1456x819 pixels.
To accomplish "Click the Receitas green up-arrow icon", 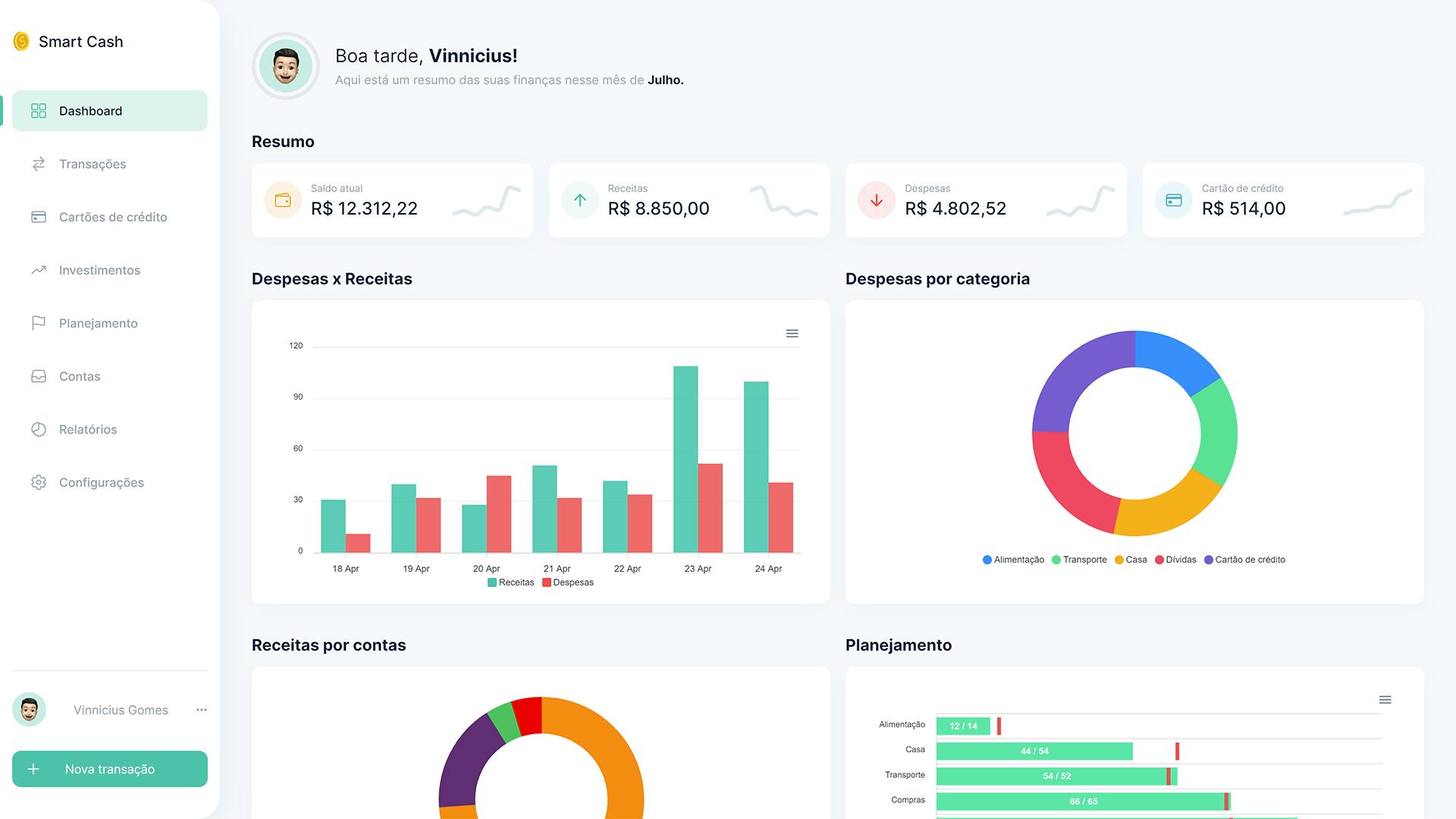I will (580, 200).
